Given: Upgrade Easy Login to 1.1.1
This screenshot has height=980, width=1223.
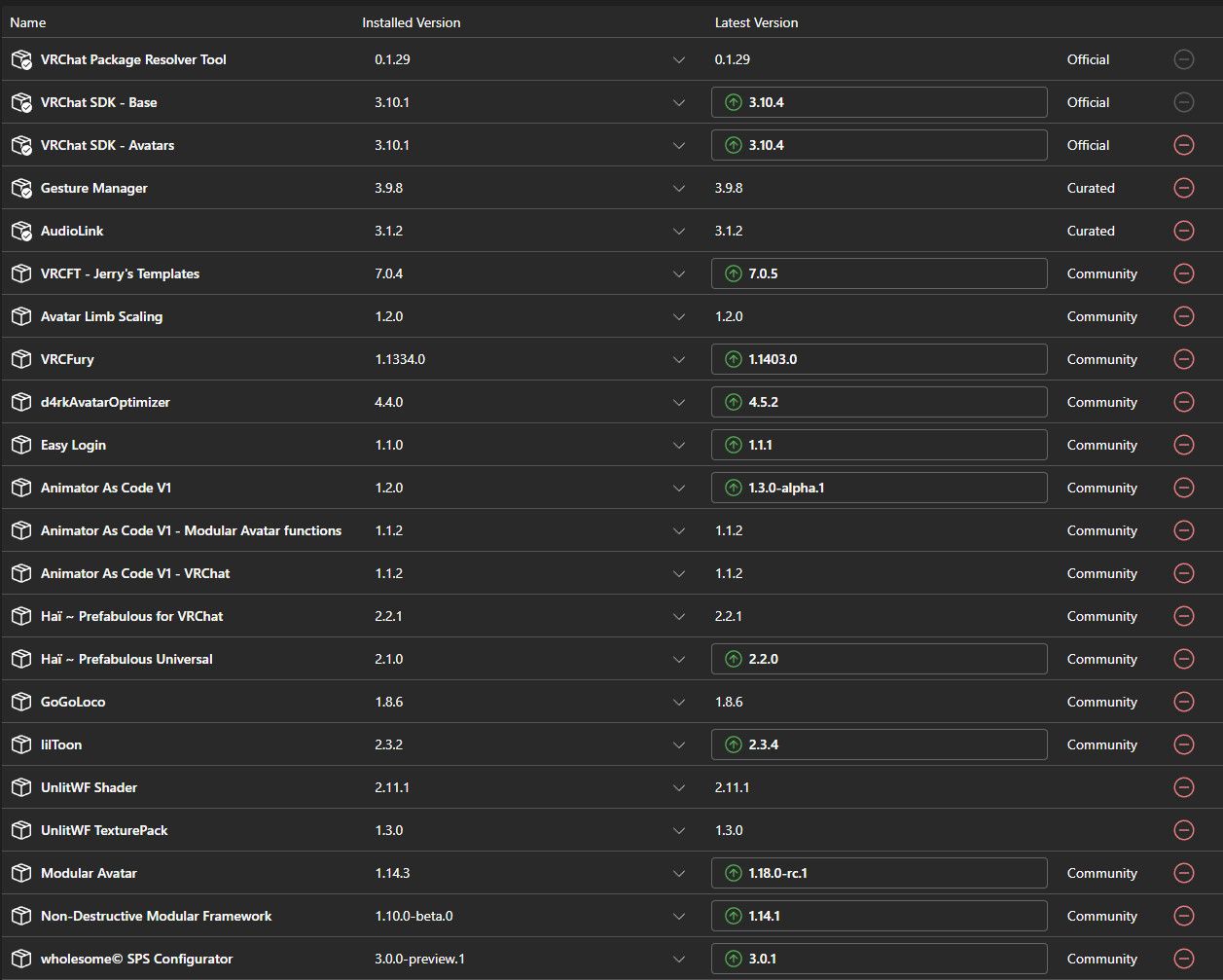Looking at the screenshot, I should click(x=880, y=445).
